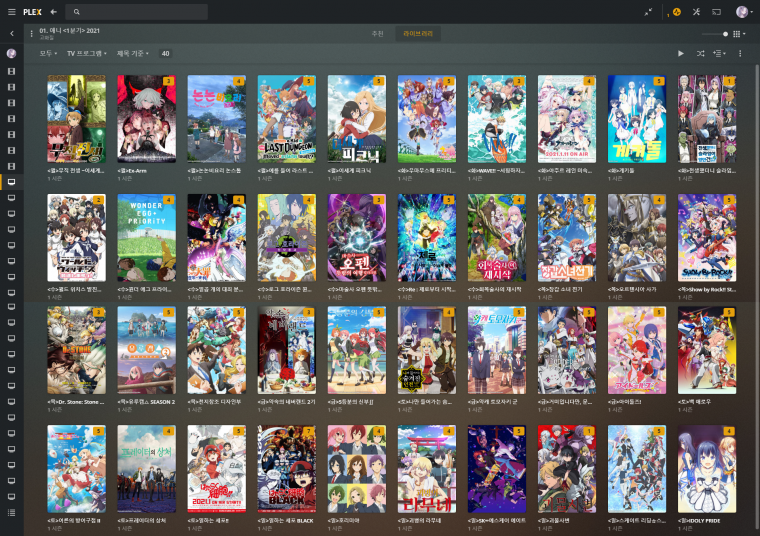Open the user avatar account menu at top right
Screen dimensions: 760x536
tap(744, 12)
